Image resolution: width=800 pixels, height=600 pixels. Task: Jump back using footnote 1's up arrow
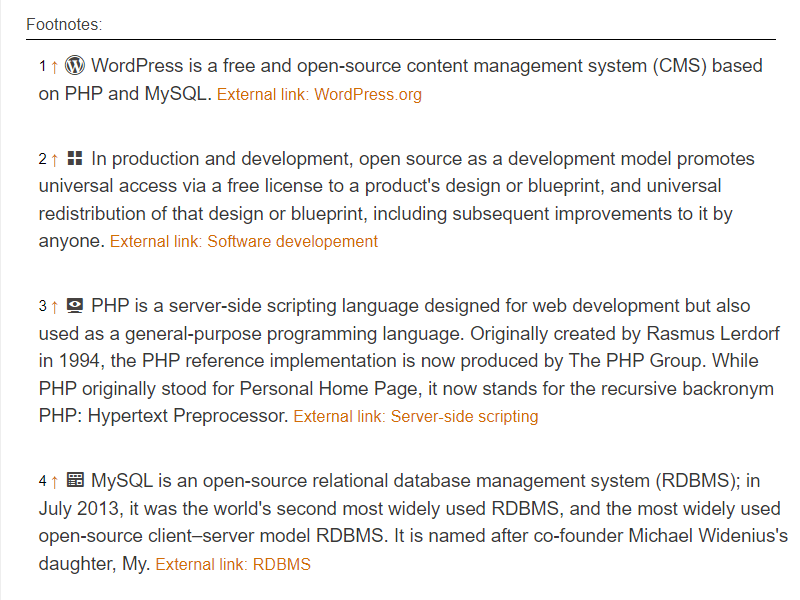54,67
